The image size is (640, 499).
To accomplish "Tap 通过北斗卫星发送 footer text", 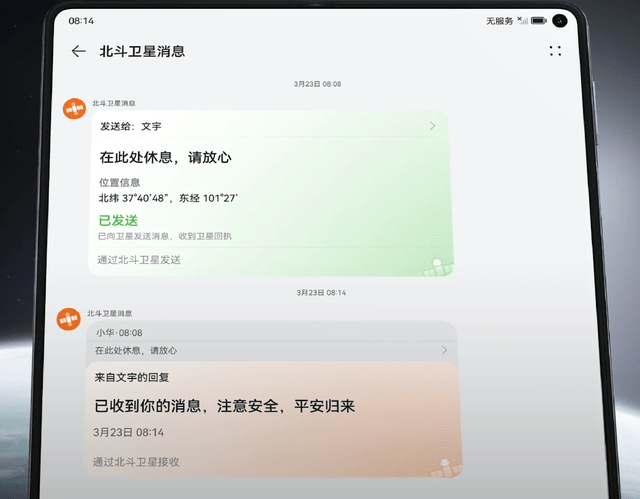I will click(x=139, y=260).
